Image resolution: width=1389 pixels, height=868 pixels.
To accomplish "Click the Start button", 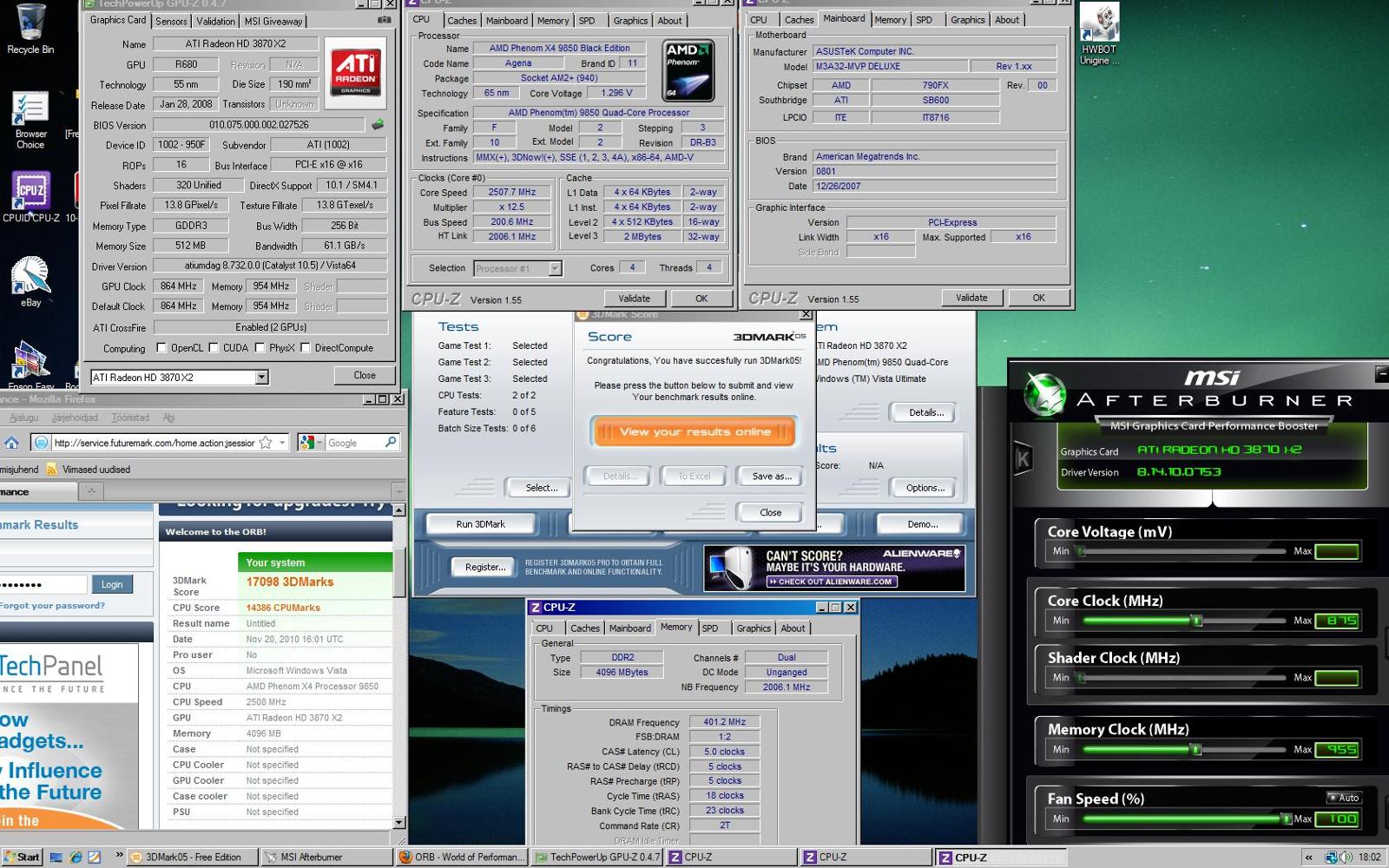I will [21, 858].
